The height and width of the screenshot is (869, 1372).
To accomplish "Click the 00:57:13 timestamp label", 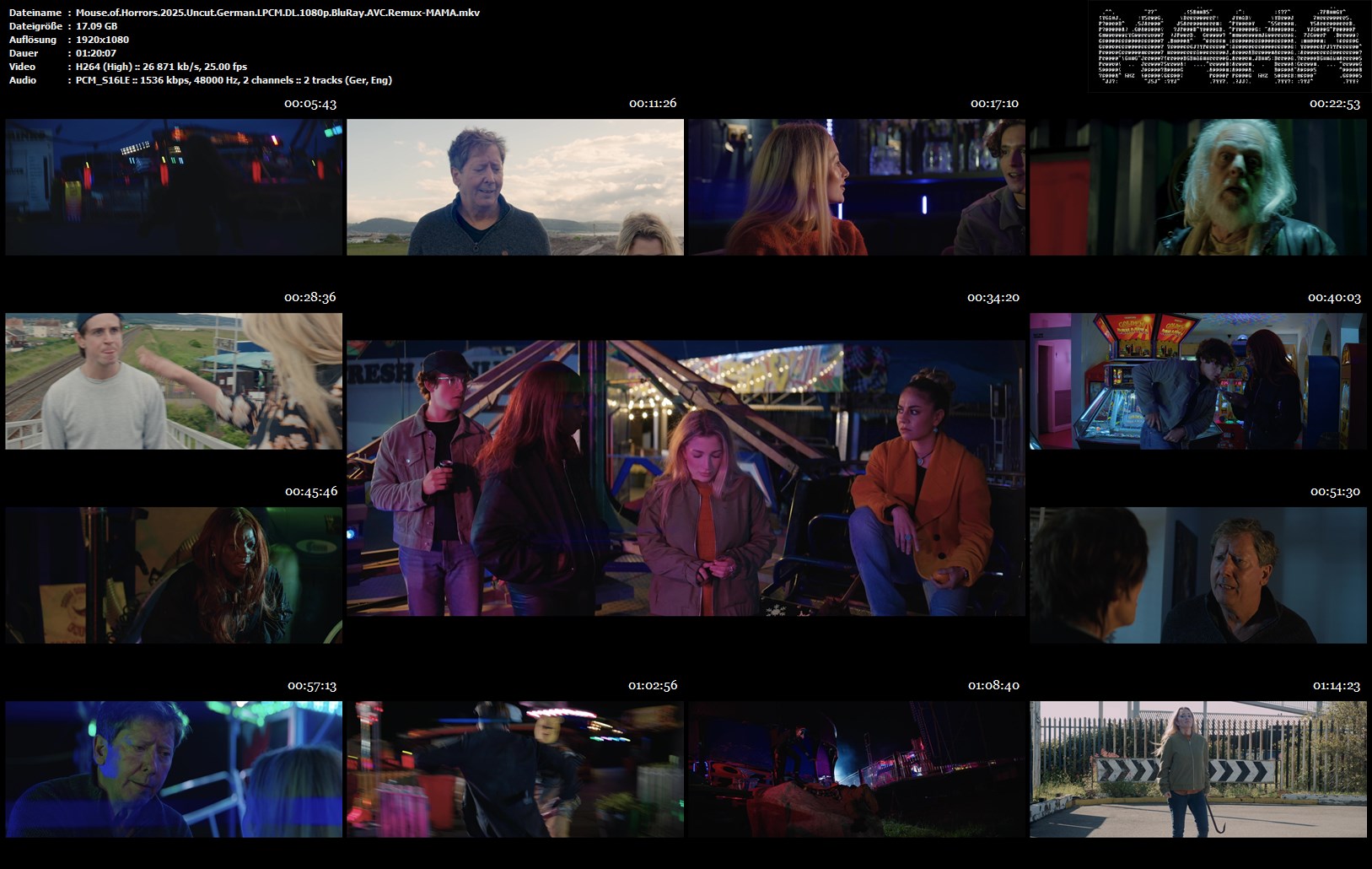I will pyautogui.click(x=312, y=686).
